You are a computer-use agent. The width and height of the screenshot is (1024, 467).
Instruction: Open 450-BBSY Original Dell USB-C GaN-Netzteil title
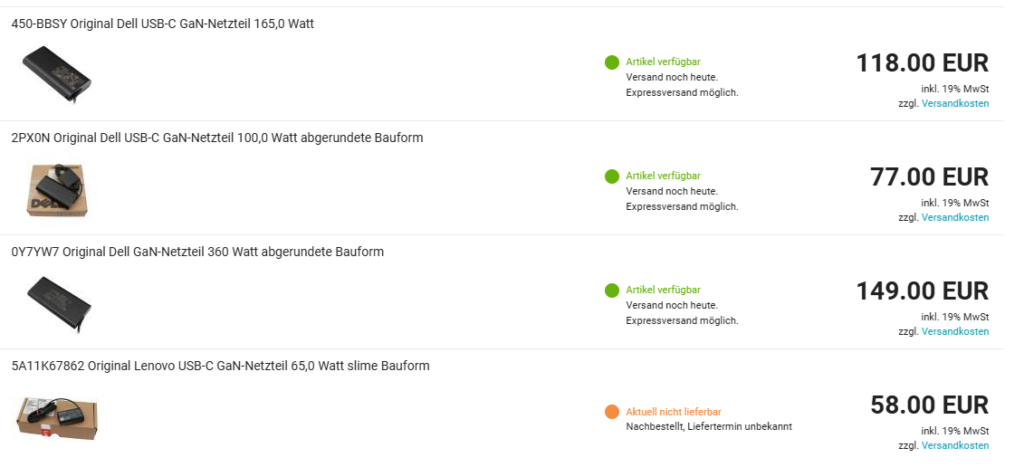coord(163,24)
